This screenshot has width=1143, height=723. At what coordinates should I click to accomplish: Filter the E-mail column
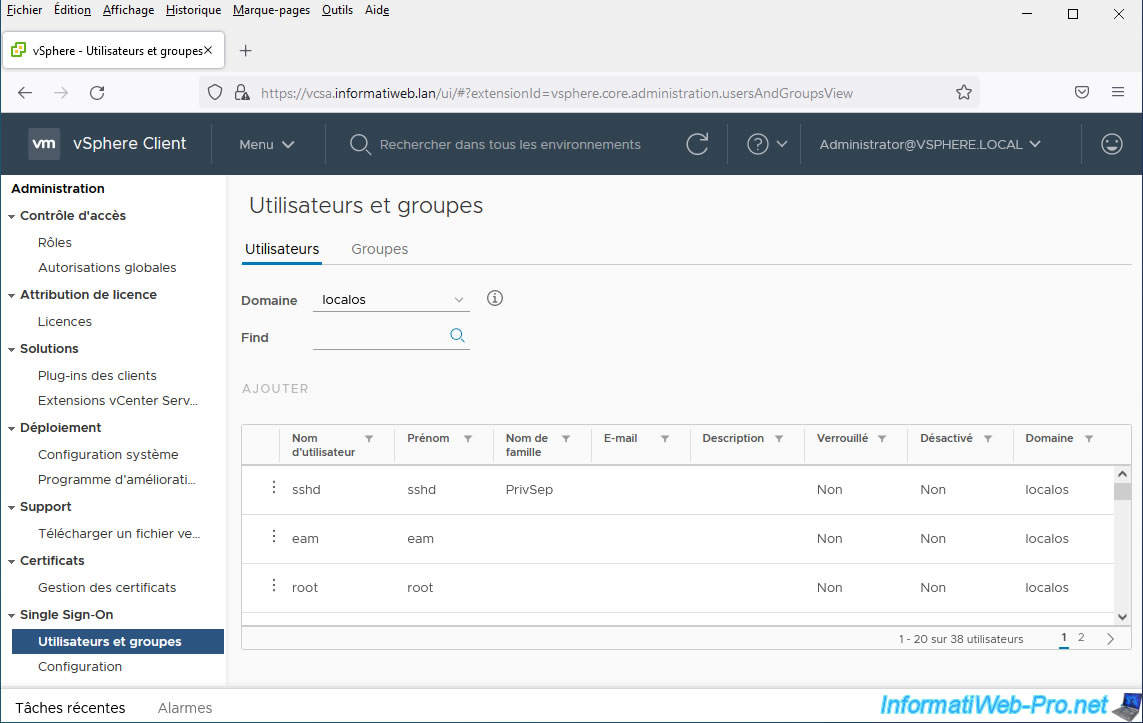[665, 439]
